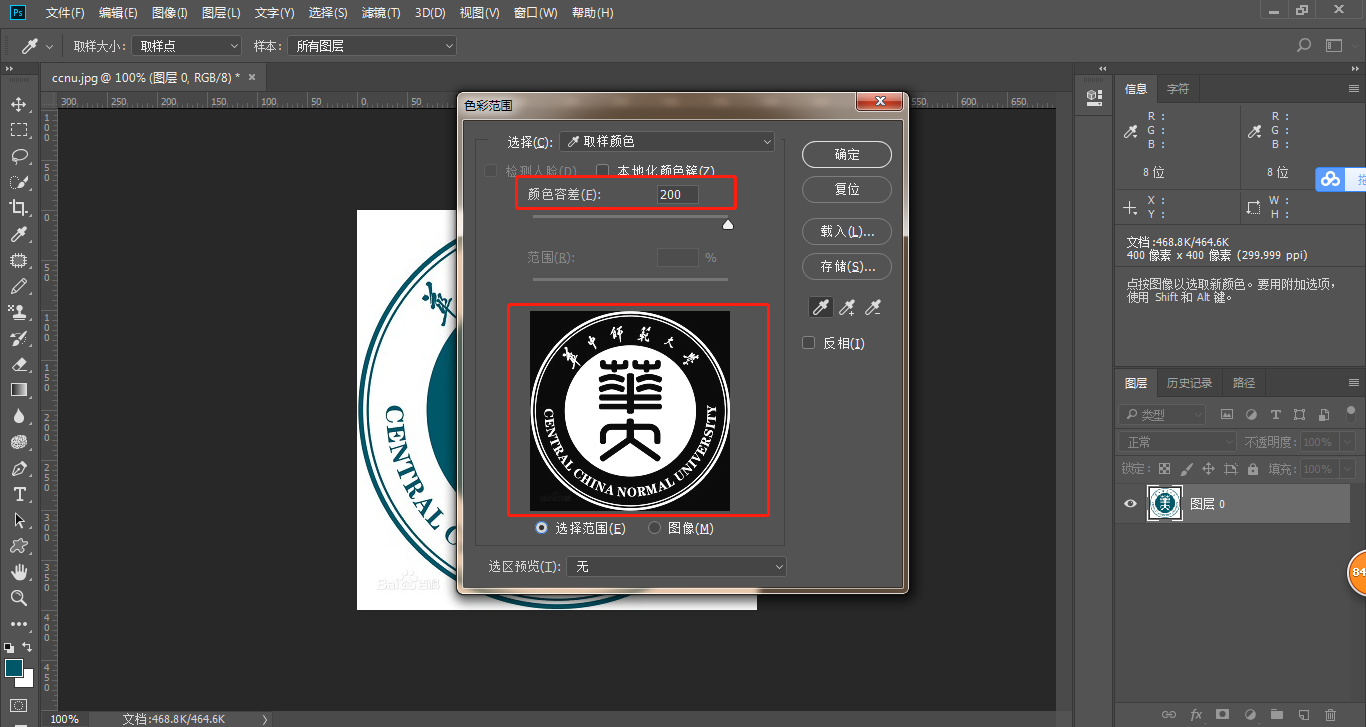Image resolution: width=1366 pixels, height=727 pixels.
Task: Open layer blend mode 正常 dropdown
Action: click(x=1178, y=442)
